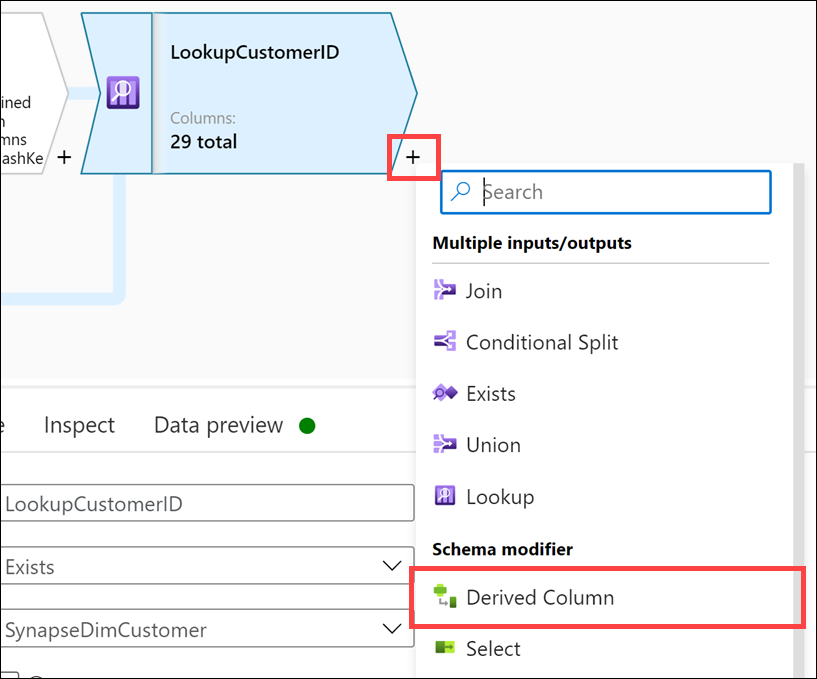Click the plus after the previous transformation
Viewport: 817px width, 679px height.
click(64, 157)
